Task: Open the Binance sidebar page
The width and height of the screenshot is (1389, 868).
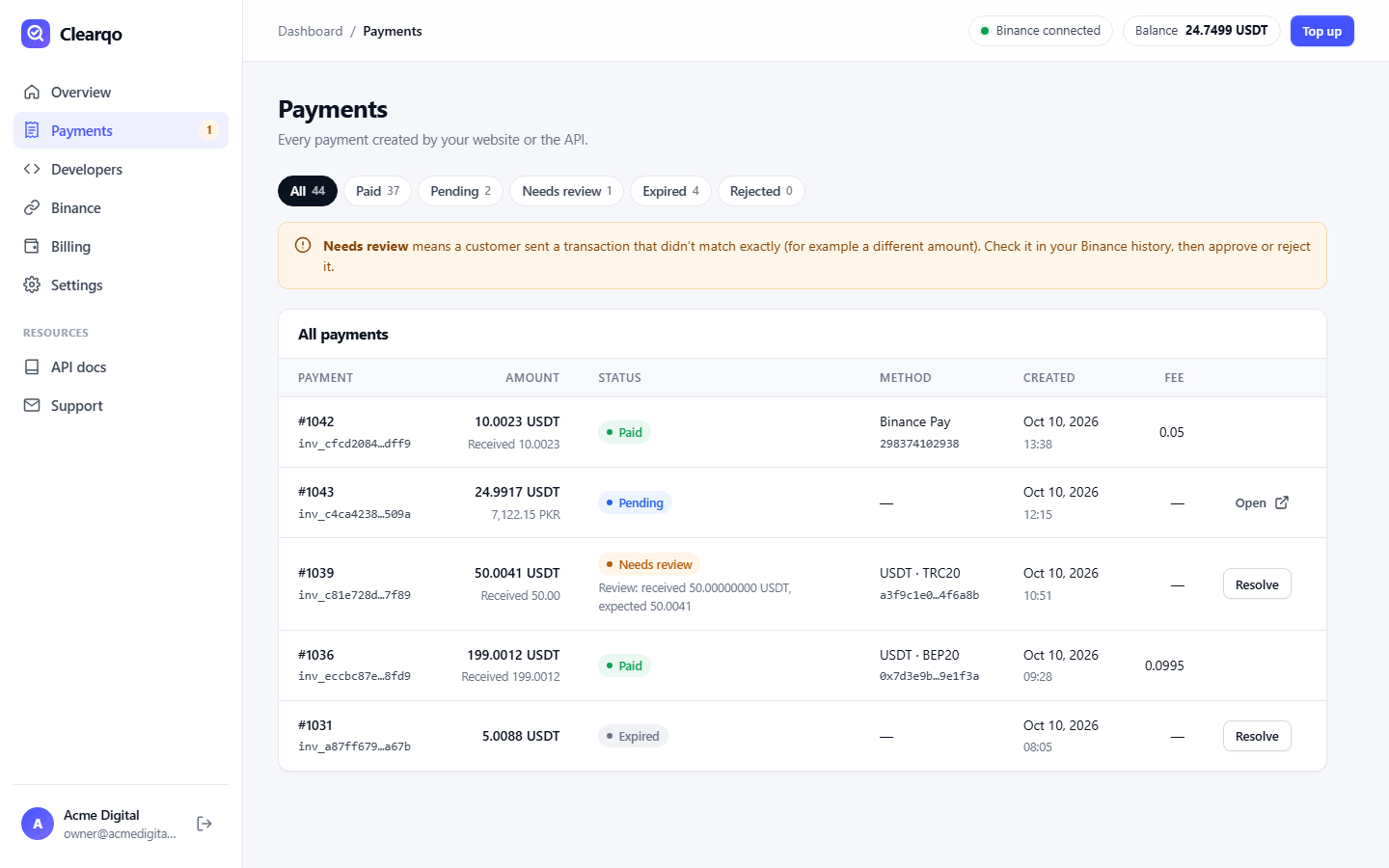Action: click(x=121, y=208)
